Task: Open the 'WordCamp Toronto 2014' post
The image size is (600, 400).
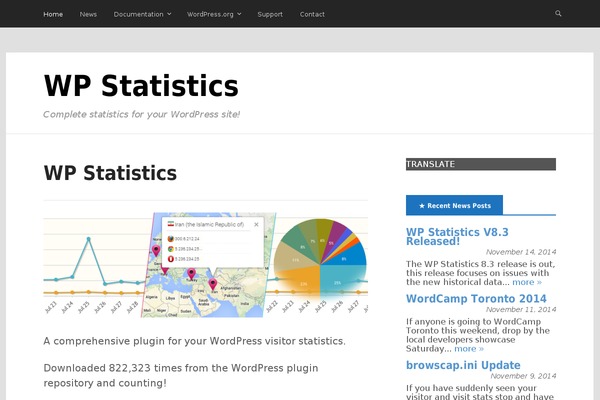Action: pos(476,299)
